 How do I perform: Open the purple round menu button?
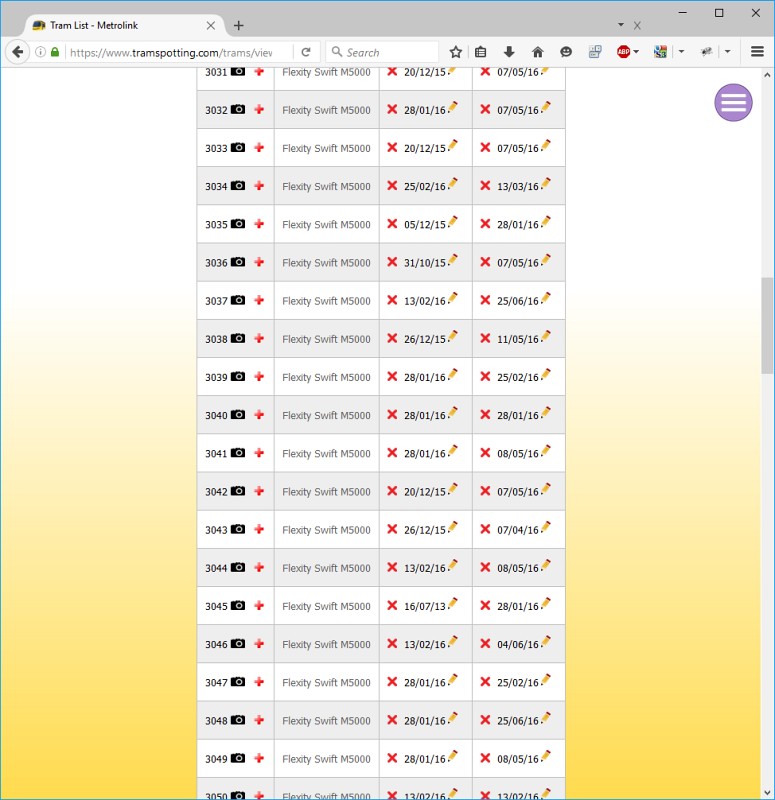point(733,103)
